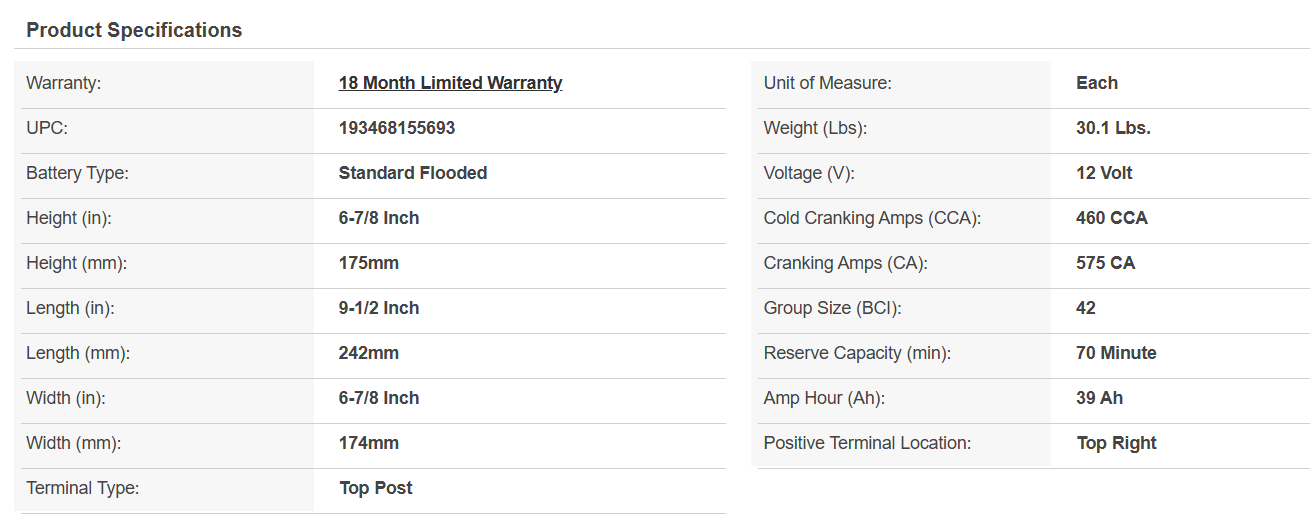Screen dimensions: 1310x517
Task: Open the 18 Month Limited Warranty link
Action: (x=450, y=83)
